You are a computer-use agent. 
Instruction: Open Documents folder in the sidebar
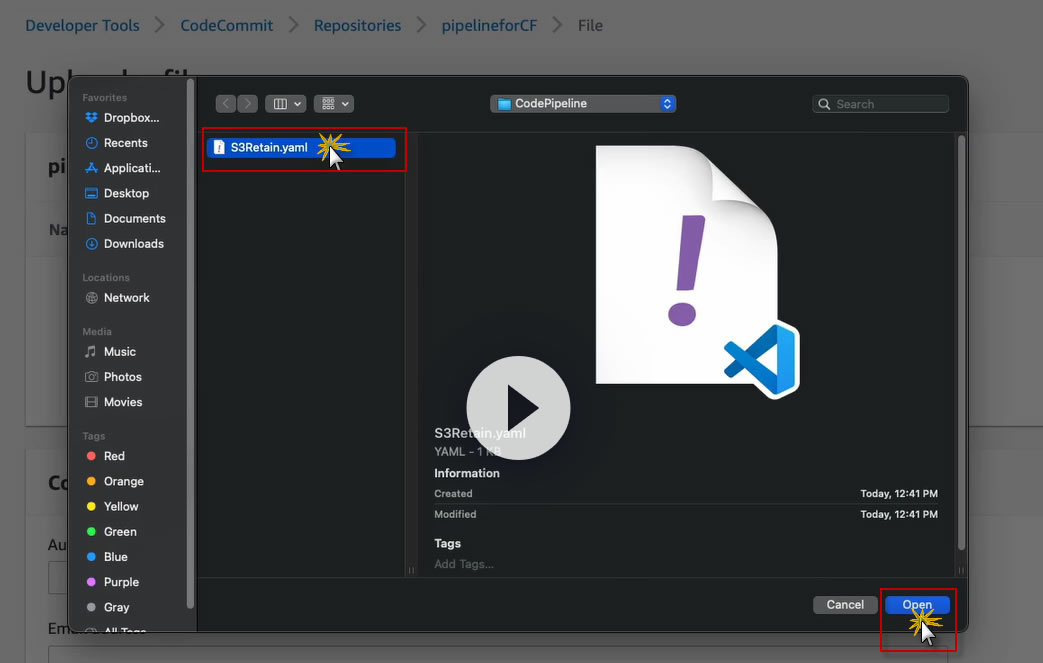pos(126,219)
